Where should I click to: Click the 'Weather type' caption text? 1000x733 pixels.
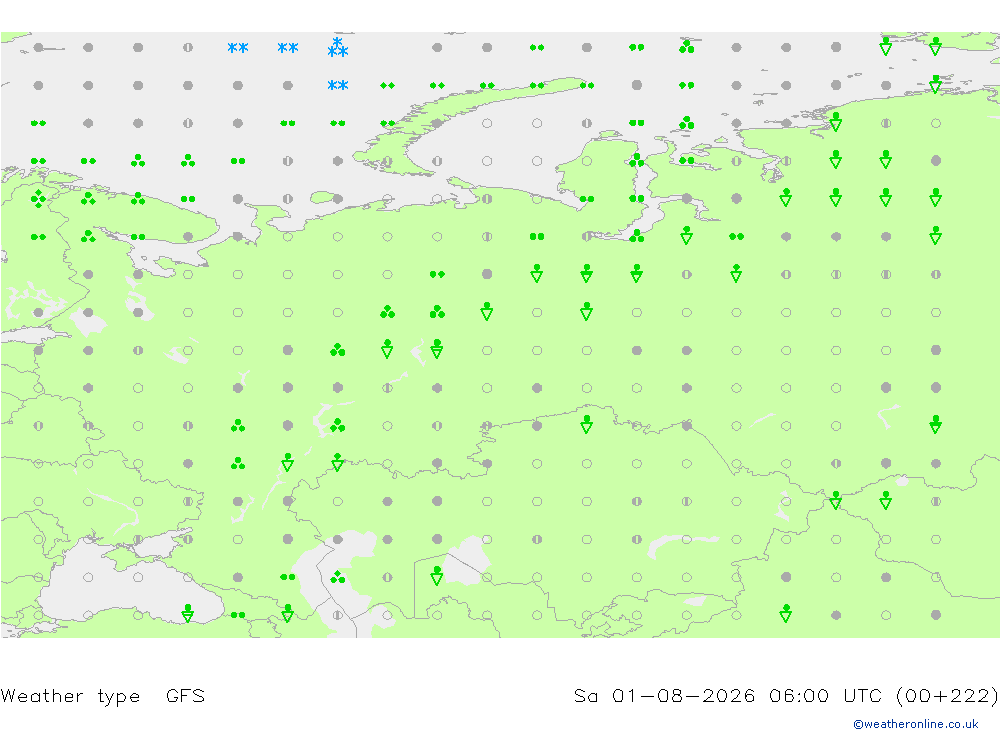[70, 695]
